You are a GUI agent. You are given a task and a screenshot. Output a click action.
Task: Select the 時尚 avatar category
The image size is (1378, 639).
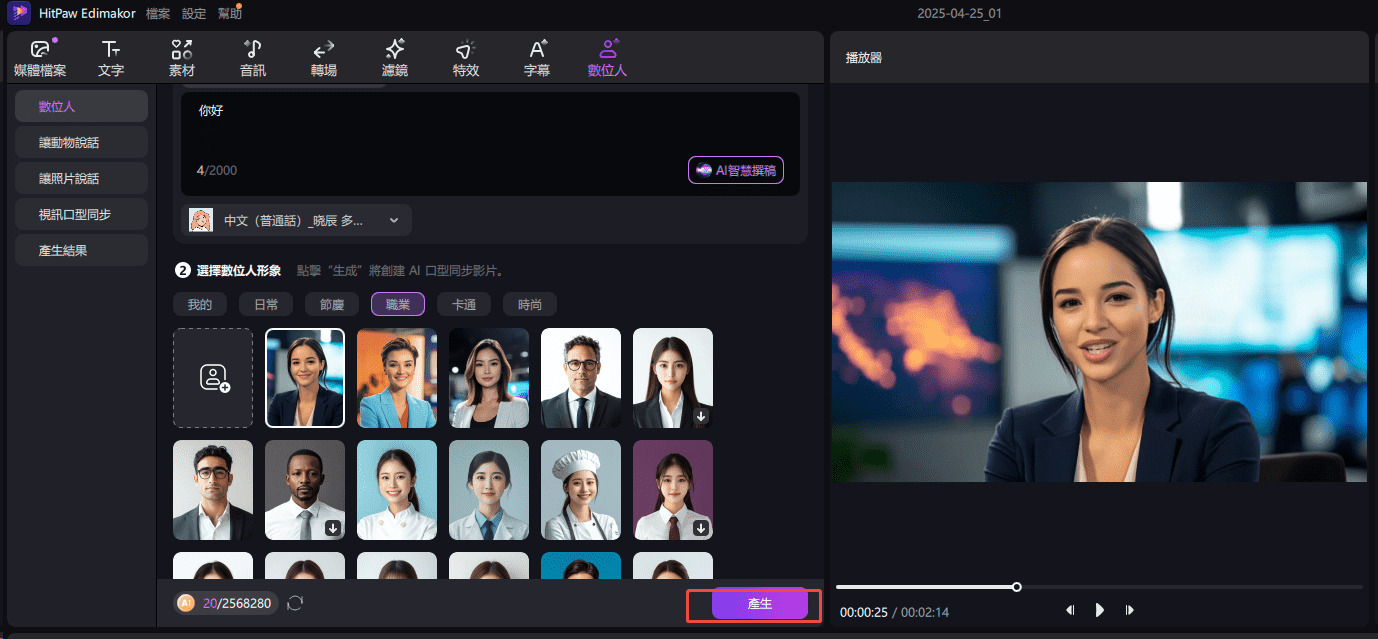tap(529, 304)
